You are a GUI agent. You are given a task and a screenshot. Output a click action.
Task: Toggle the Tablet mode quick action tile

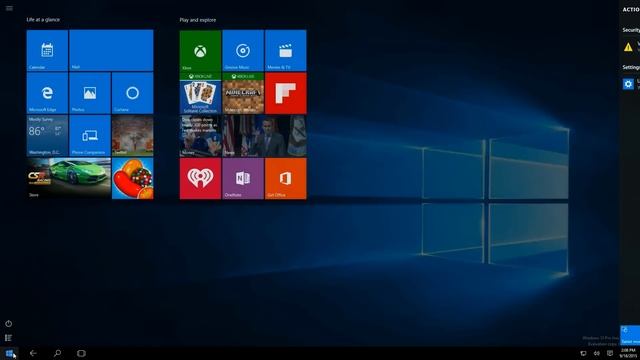click(x=630, y=336)
